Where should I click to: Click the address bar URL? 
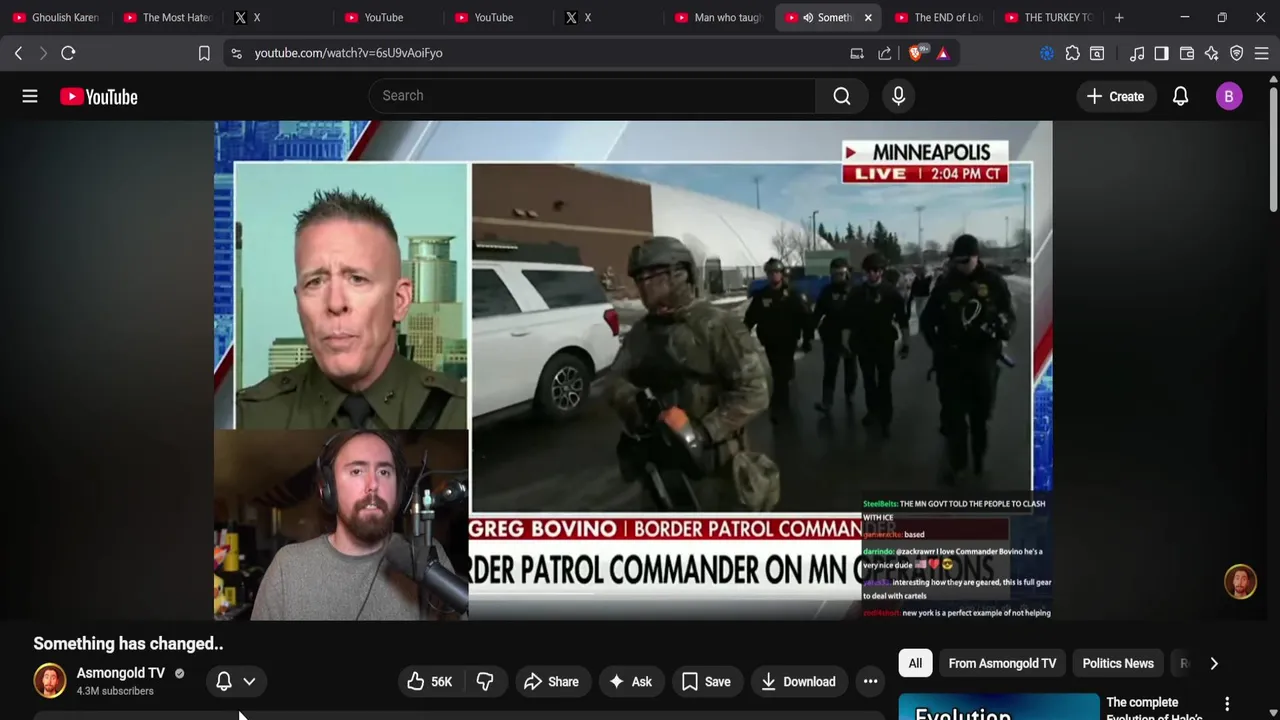[348, 53]
